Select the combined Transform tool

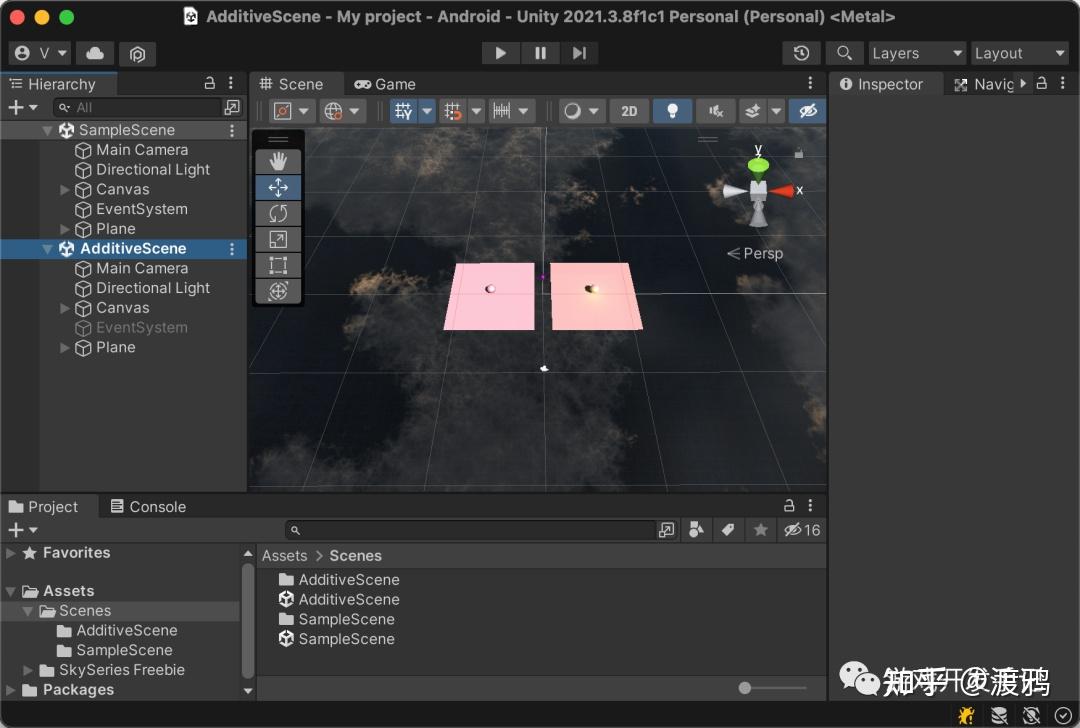point(278,291)
